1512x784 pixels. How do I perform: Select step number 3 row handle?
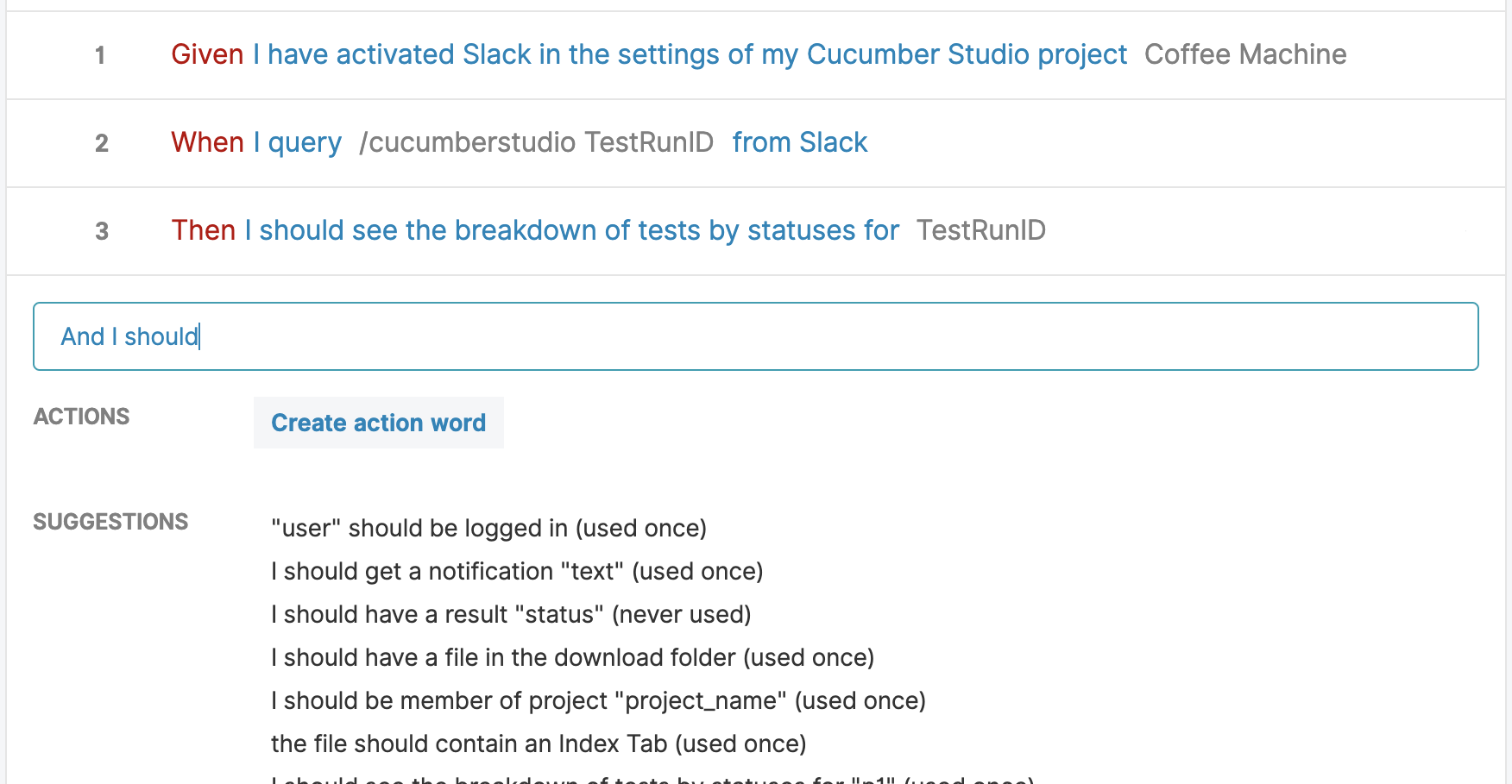click(102, 231)
